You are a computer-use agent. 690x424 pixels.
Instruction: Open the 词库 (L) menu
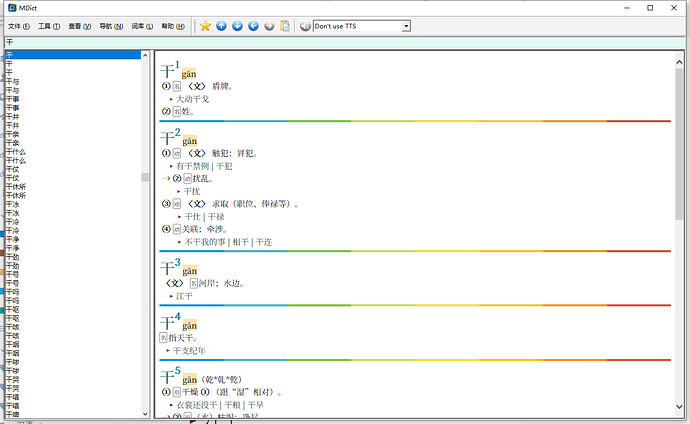(x=142, y=26)
